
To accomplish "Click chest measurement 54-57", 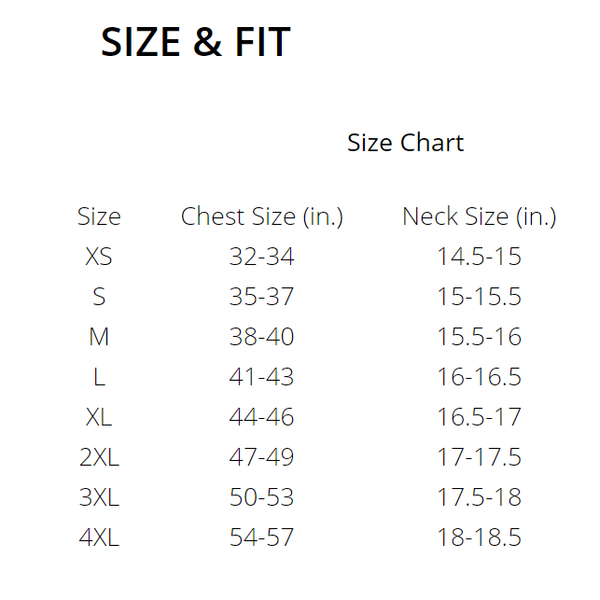I will [262, 537].
